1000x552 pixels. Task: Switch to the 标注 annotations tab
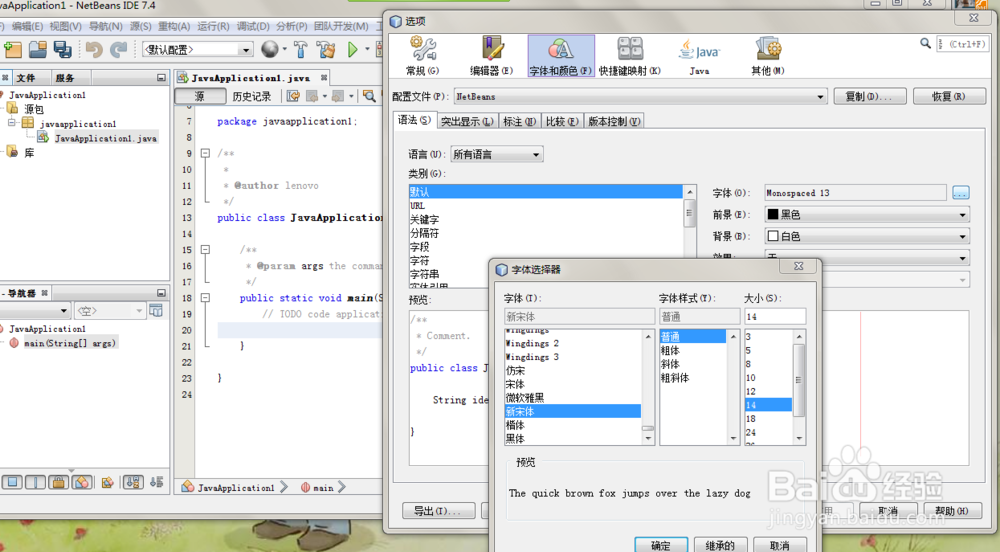(519, 121)
